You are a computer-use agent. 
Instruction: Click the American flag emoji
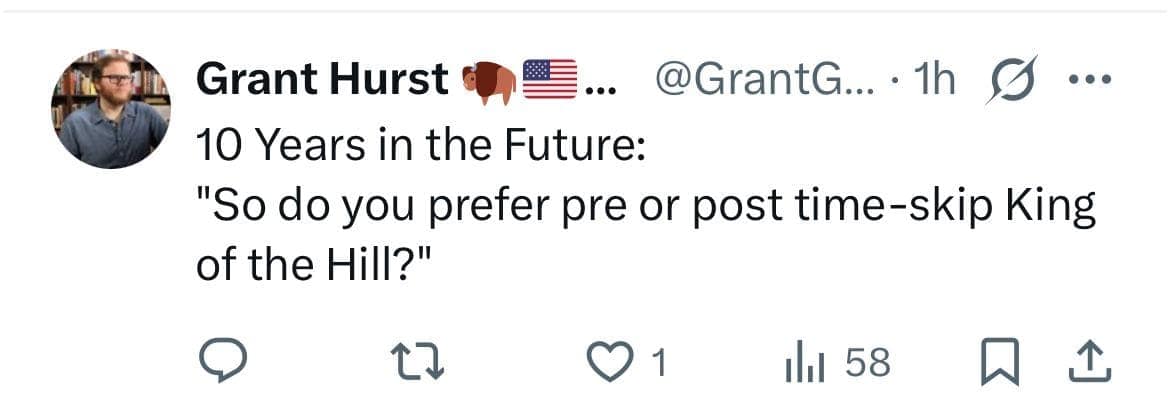pyautogui.click(x=551, y=80)
